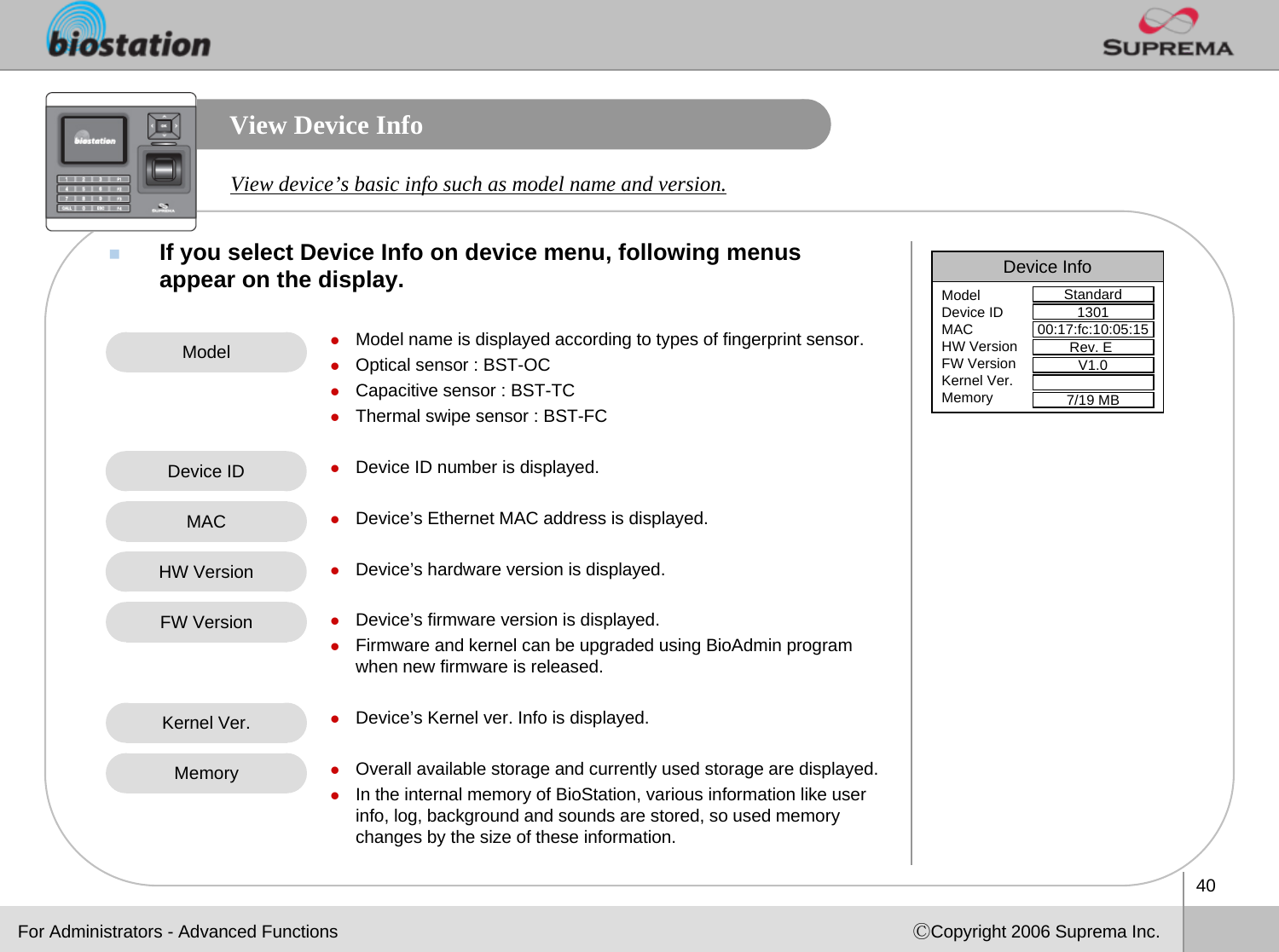Click the Ethernet MAC address description line
Screen dimensions: 1279x952
[x=531, y=518]
